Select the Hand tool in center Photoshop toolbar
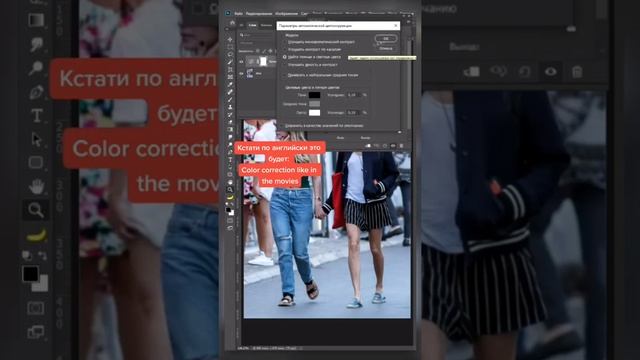 coord(230,182)
